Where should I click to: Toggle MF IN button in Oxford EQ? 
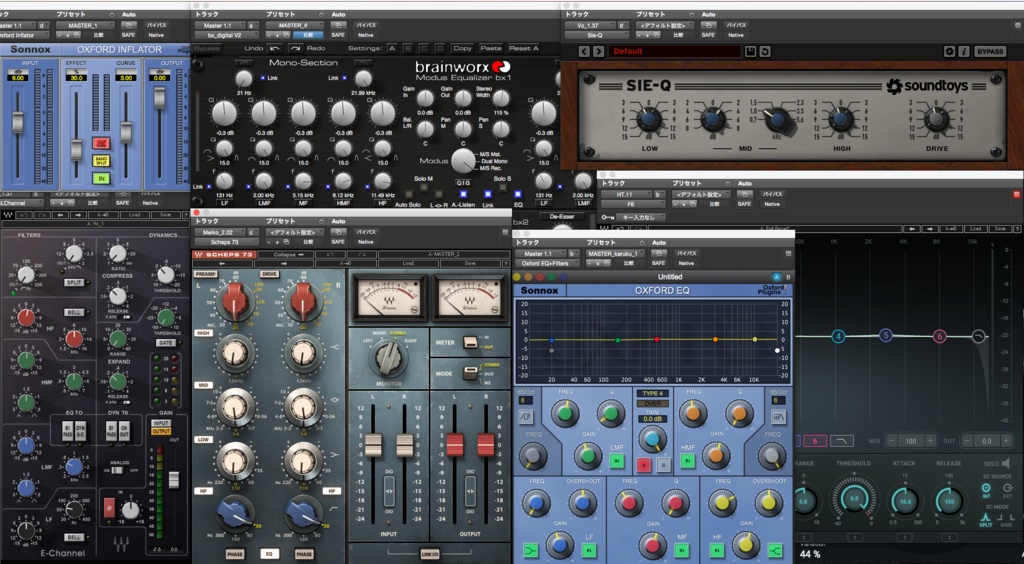coord(681,550)
